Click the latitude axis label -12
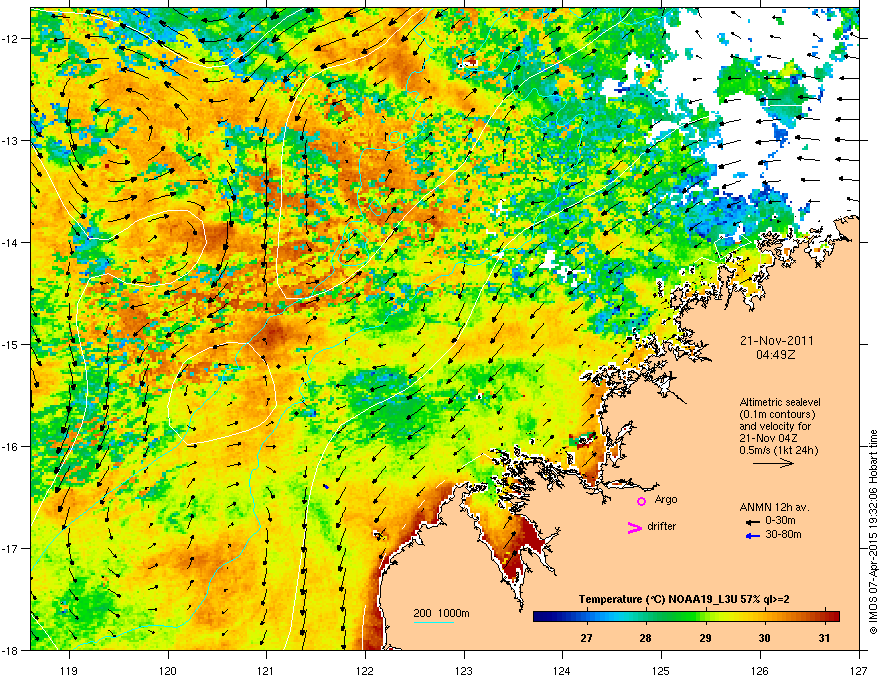The height and width of the screenshot is (680, 880). (10, 38)
